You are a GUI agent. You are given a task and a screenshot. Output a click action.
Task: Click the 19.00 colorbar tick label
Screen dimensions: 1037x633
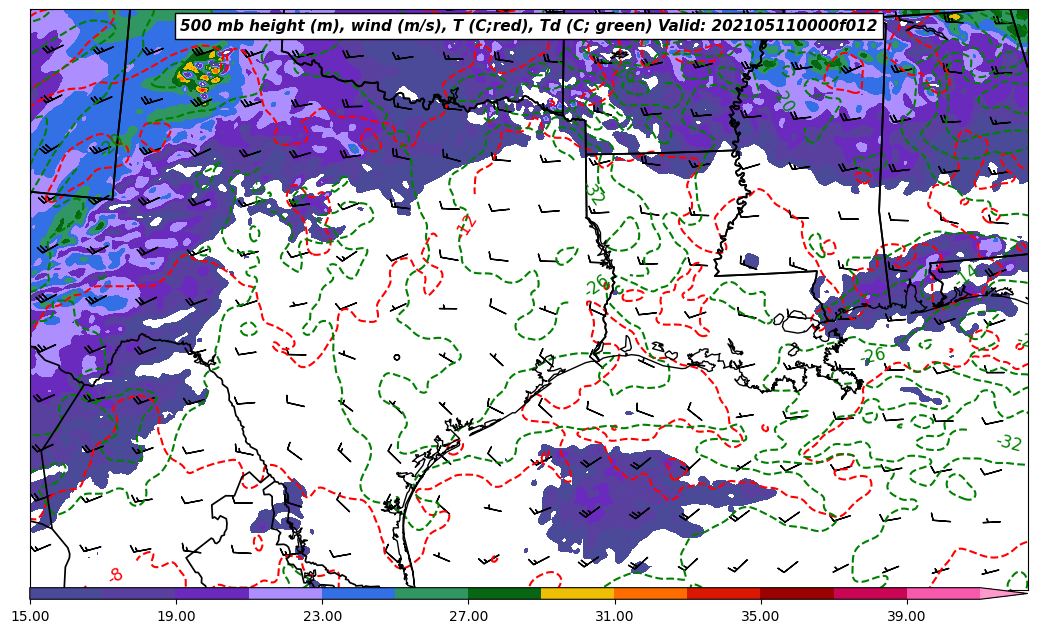176,615
